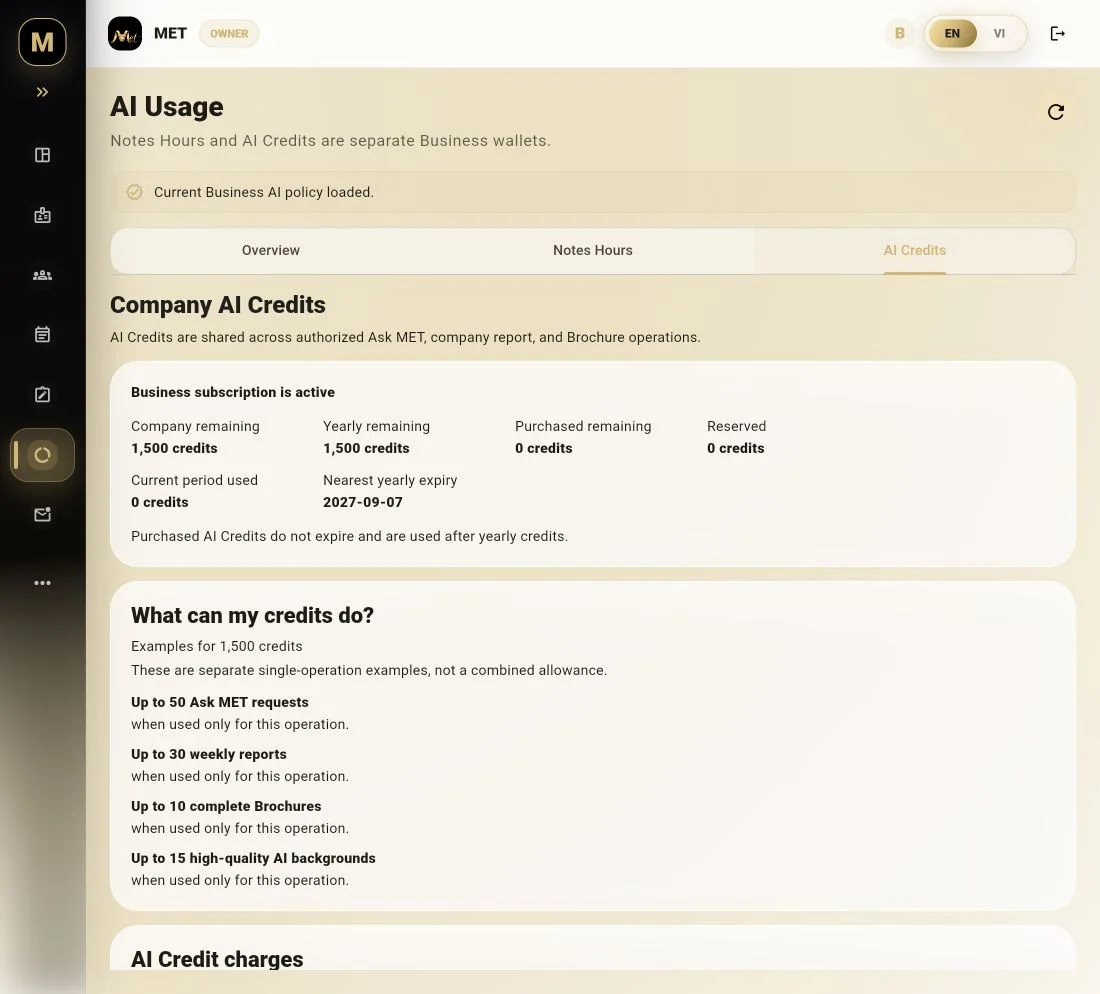Open the calendar icon in sidebar

(42, 335)
